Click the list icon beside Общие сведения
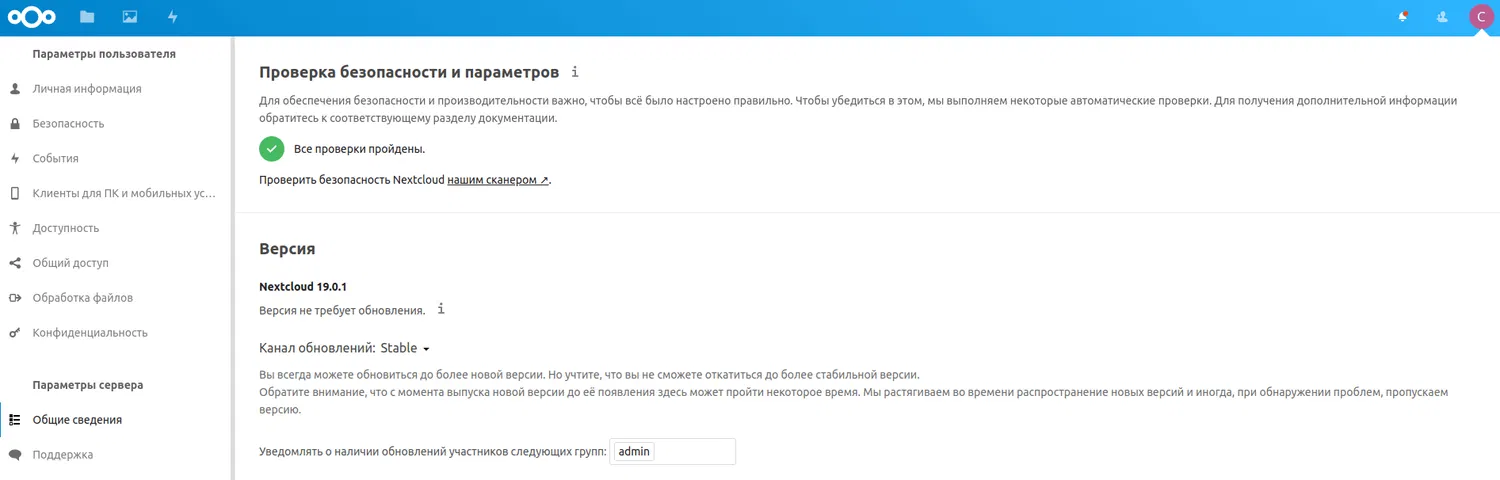Screen dimensions: 1500x480 pos(15,420)
